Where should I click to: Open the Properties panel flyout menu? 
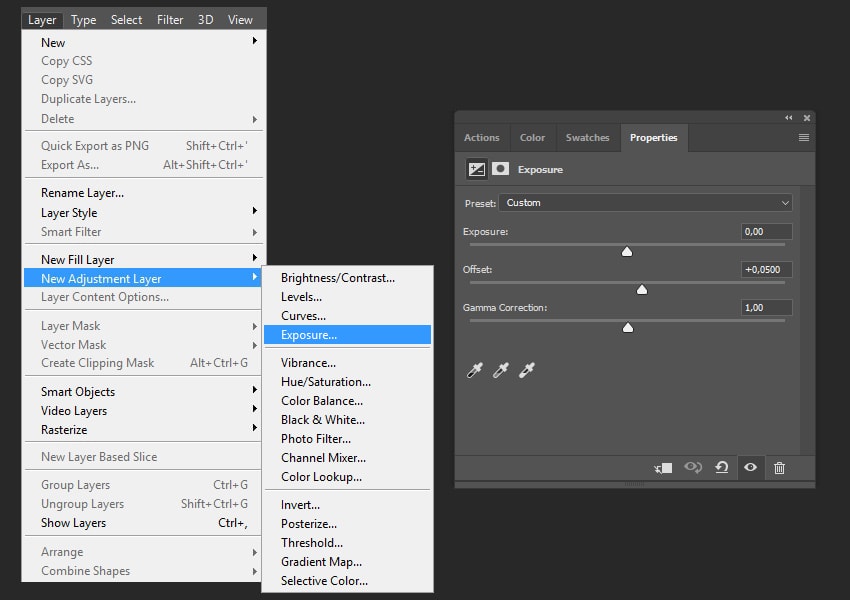(803, 138)
